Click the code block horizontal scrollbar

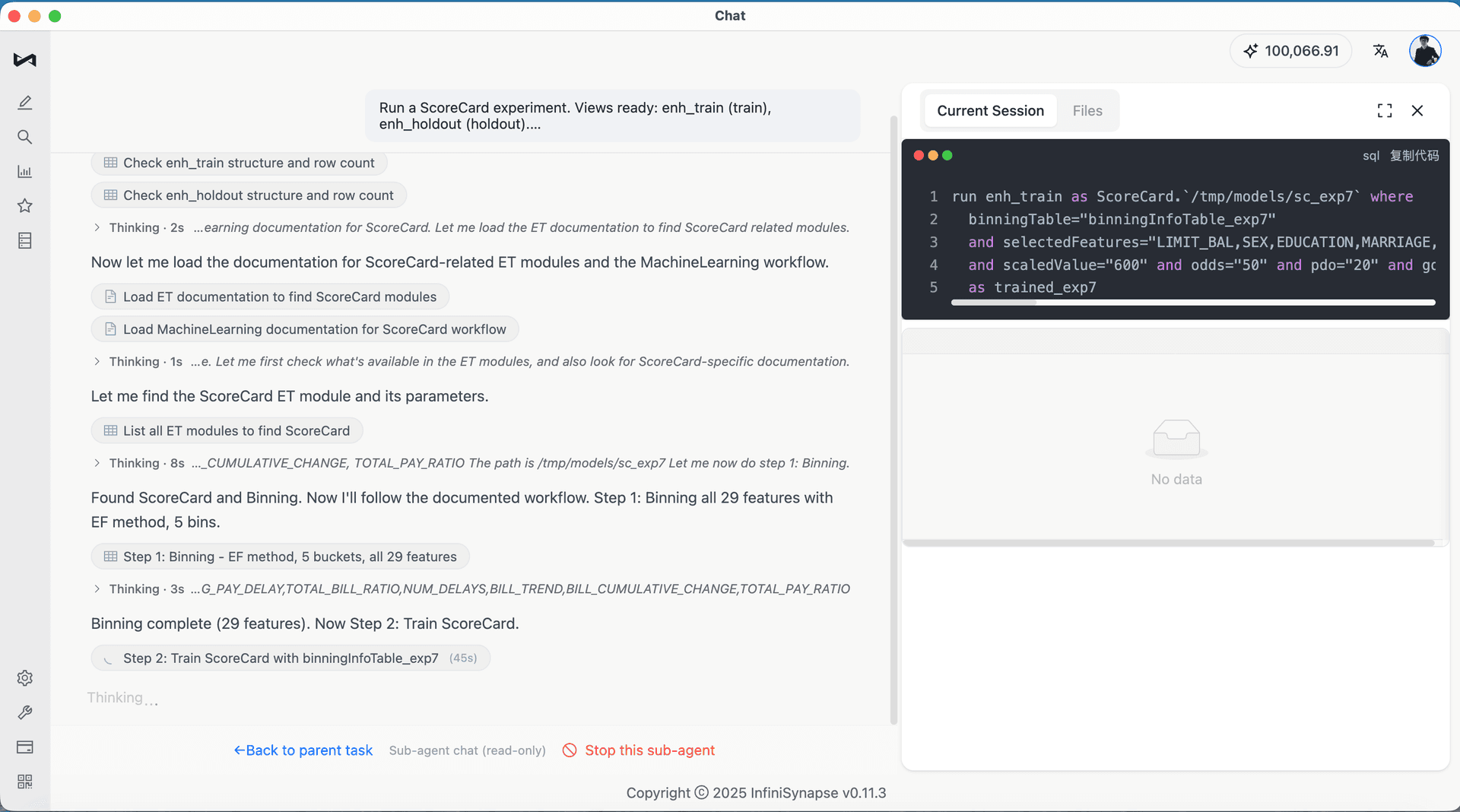(x=1192, y=303)
